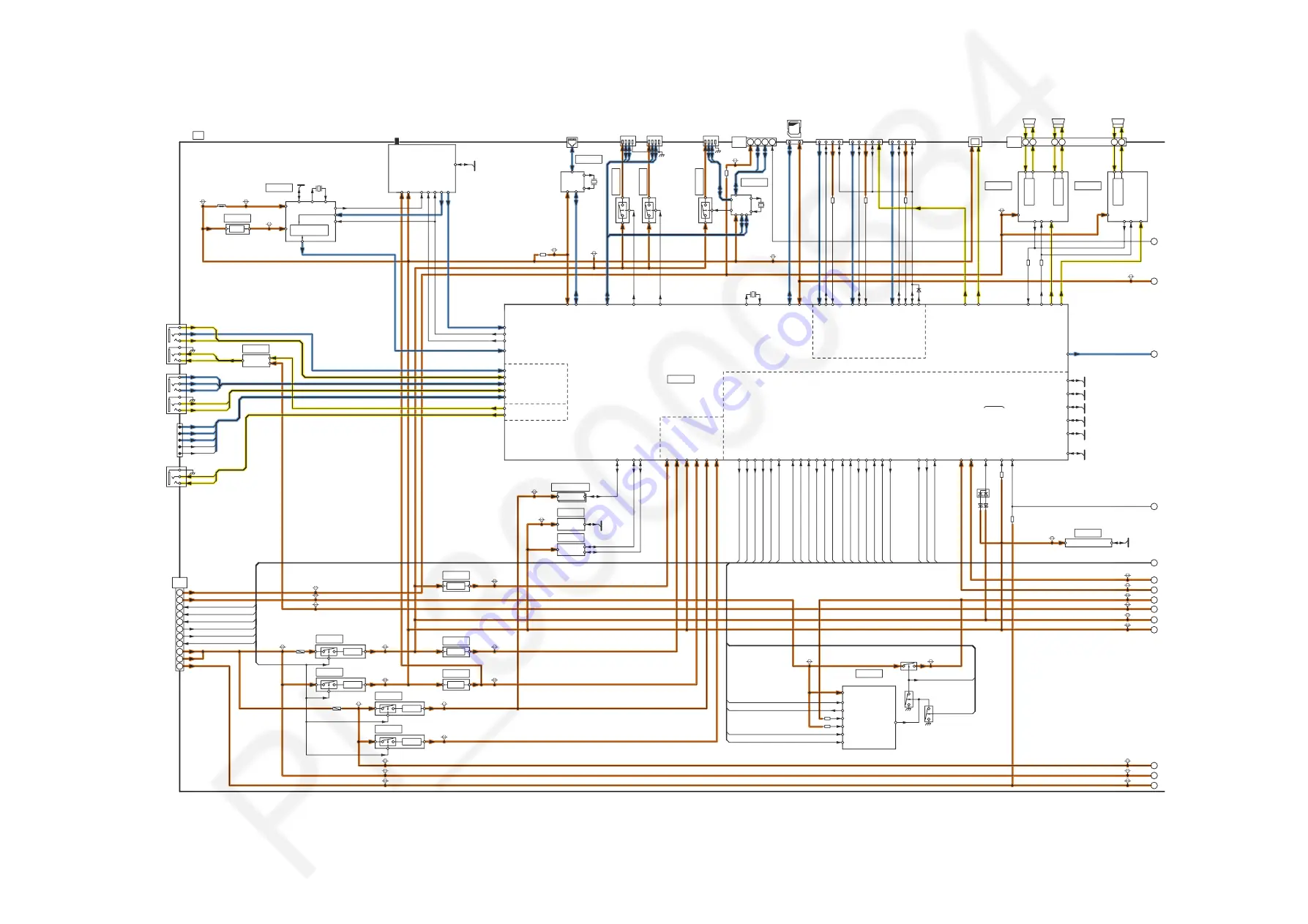Select the leftmost speaker symbol
This screenshot has height=924, width=1308.
tap(1029, 122)
